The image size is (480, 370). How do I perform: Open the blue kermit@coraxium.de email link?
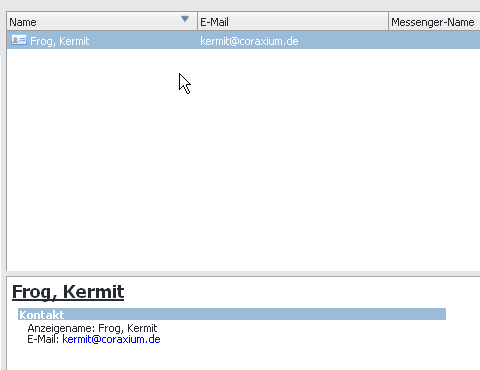(x=111, y=339)
